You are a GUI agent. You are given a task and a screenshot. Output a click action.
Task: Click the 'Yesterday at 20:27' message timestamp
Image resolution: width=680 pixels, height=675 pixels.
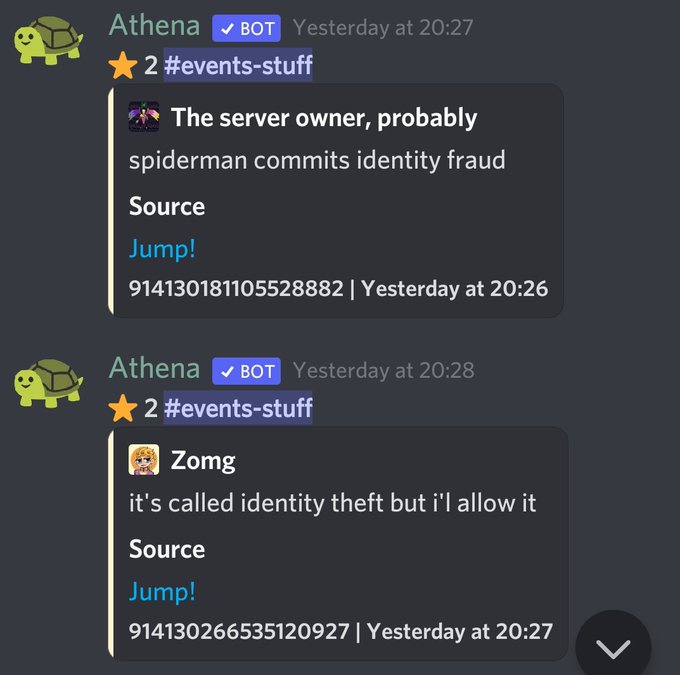pyautogui.click(x=383, y=28)
